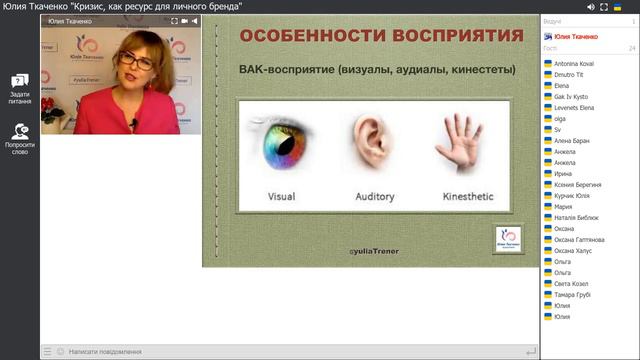Click the flag icon next to Света Козел

[x=548, y=284]
